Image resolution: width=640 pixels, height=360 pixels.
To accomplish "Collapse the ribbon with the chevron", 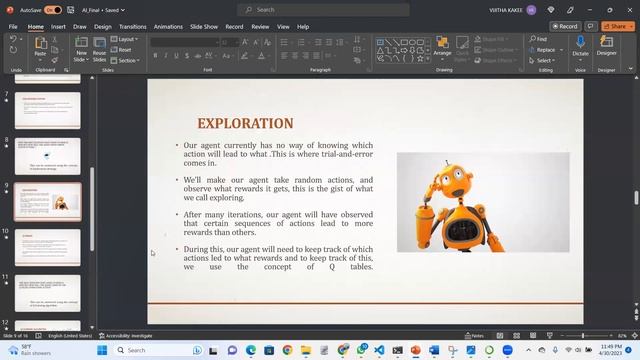I will click(631, 69).
